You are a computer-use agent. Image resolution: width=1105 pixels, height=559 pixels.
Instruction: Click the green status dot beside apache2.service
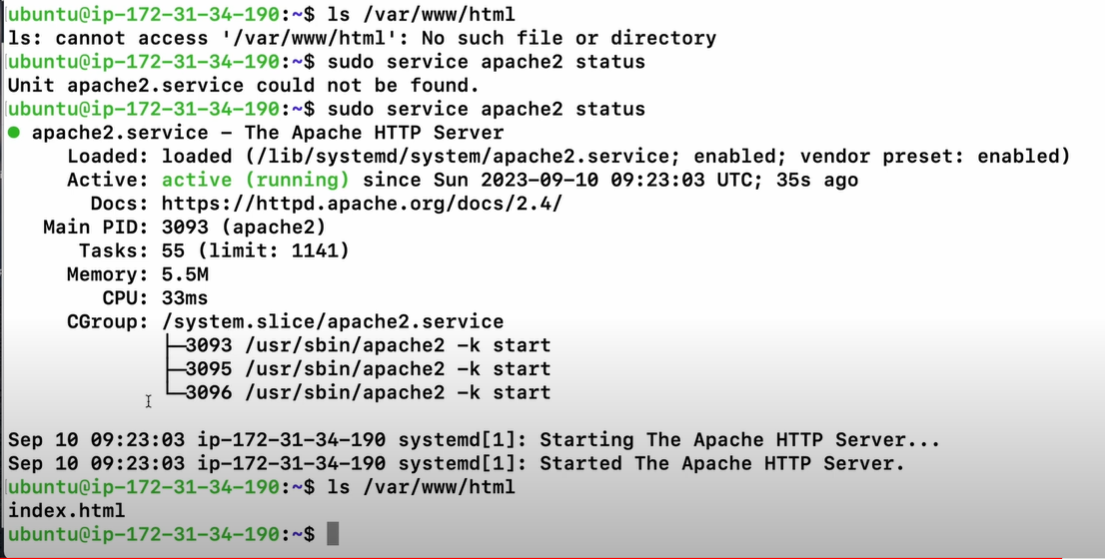[13, 133]
